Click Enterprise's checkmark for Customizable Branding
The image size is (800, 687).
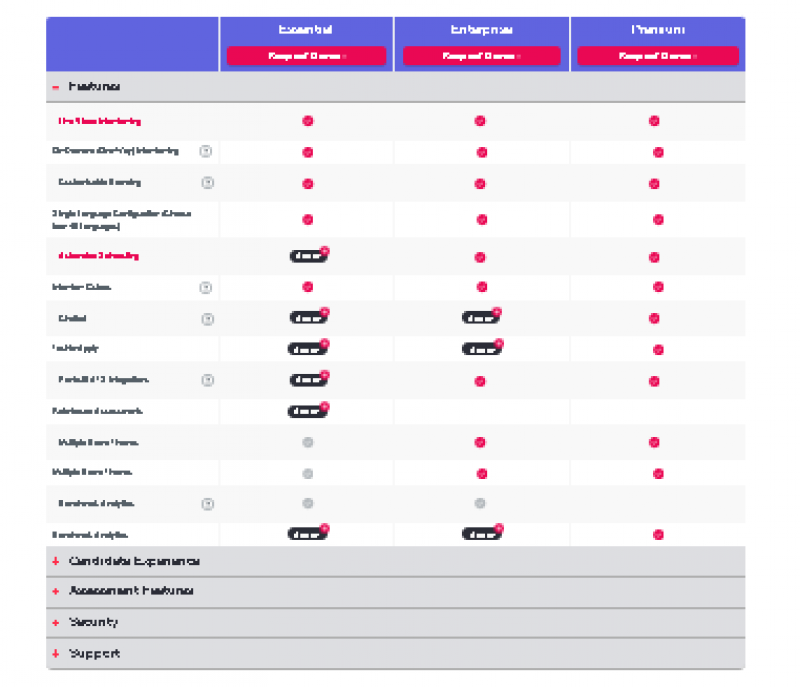tap(481, 183)
